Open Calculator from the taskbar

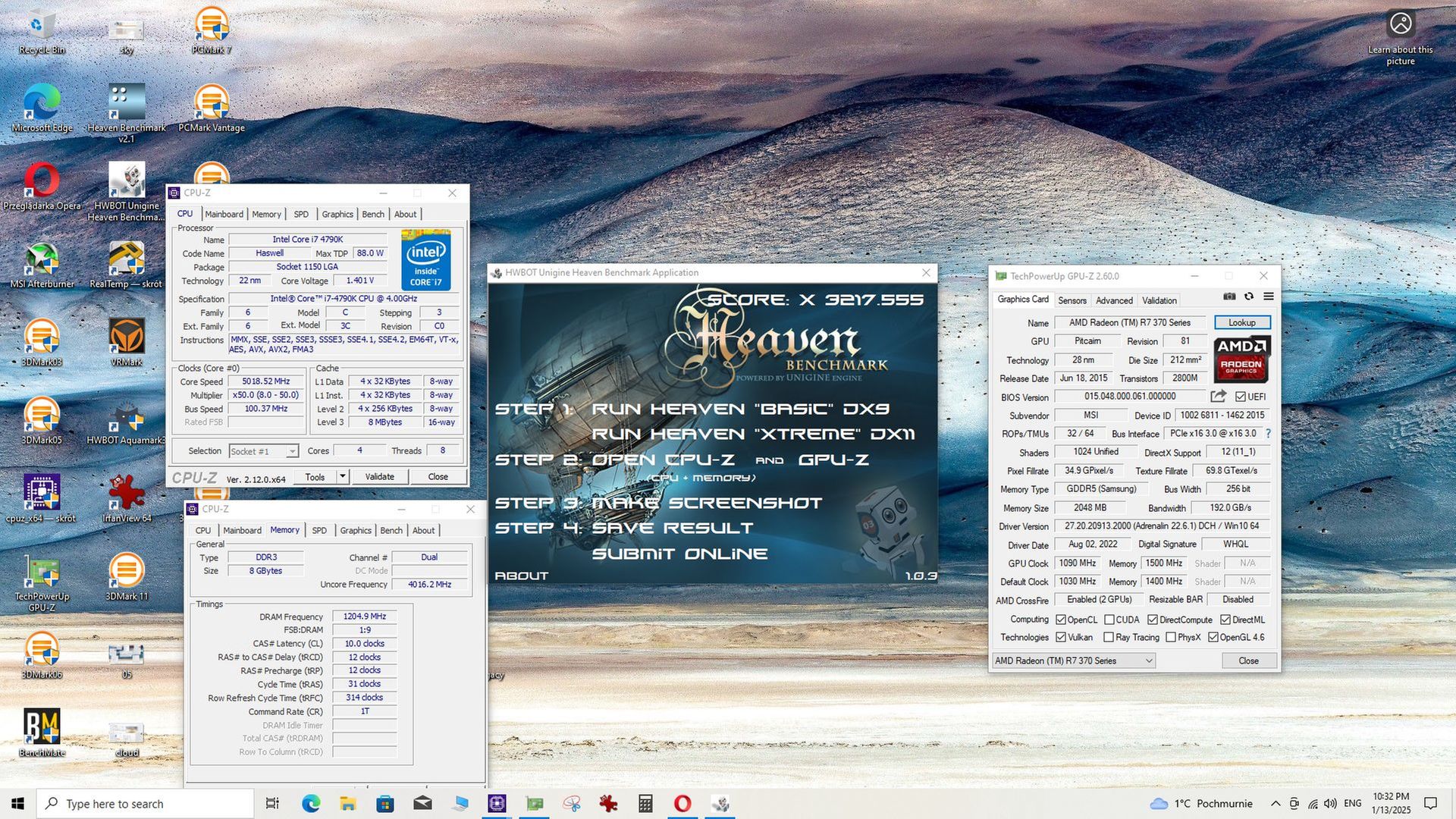pos(645,803)
